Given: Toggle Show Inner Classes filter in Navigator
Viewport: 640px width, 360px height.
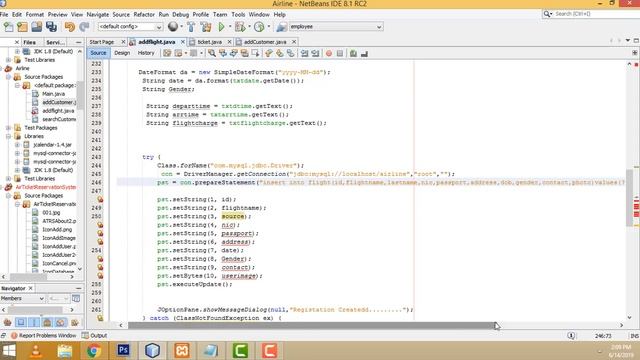Looking at the screenshot, I should [61, 322].
